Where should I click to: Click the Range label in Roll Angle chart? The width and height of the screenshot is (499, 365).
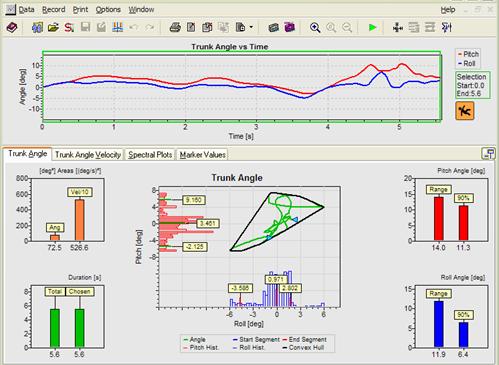pos(439,294)
